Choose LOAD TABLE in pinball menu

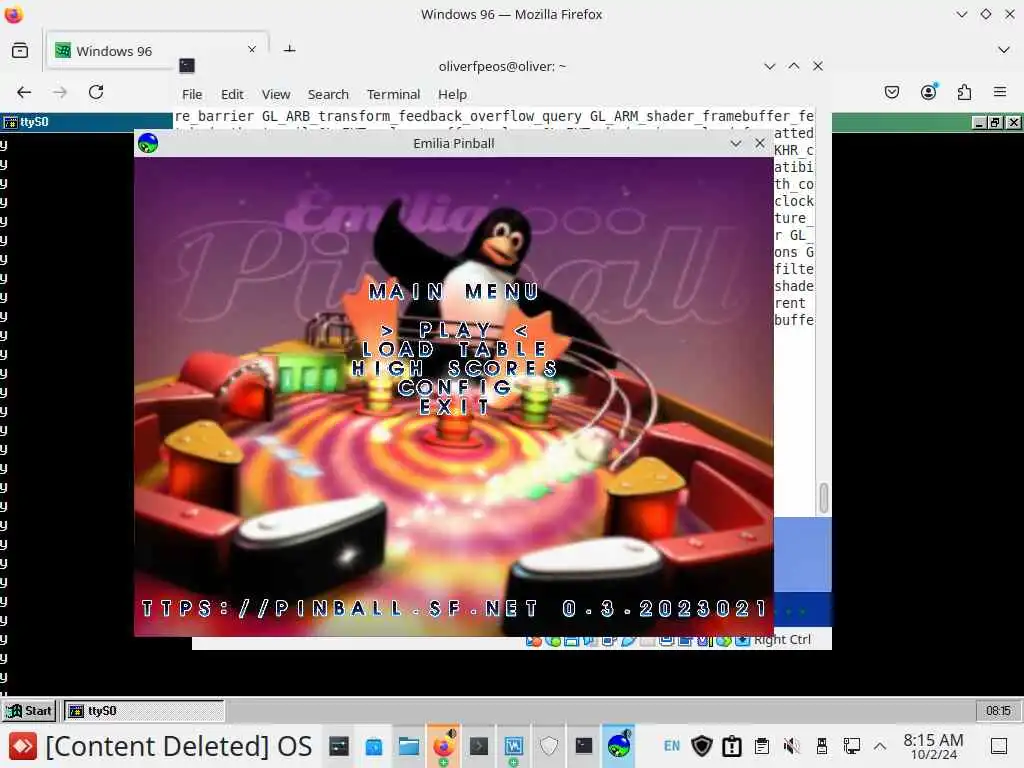(x=455, y=349)
